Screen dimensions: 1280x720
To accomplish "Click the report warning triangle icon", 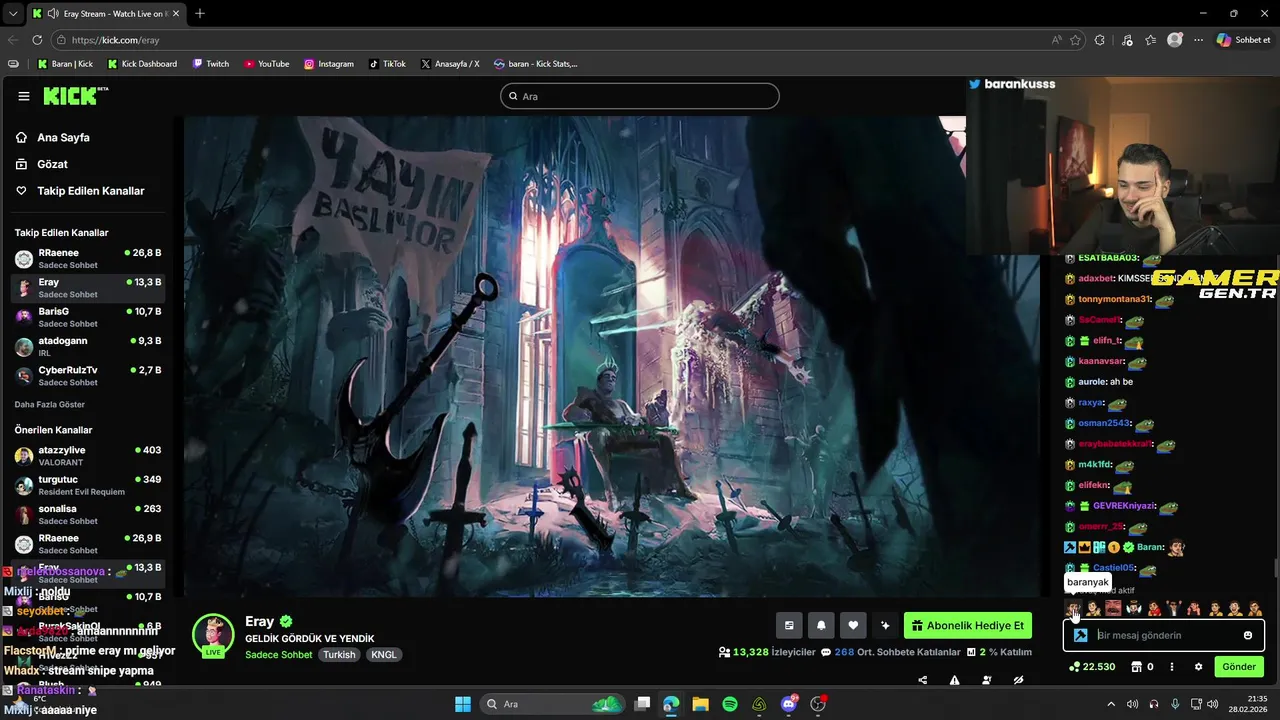I will click(954, 680).
